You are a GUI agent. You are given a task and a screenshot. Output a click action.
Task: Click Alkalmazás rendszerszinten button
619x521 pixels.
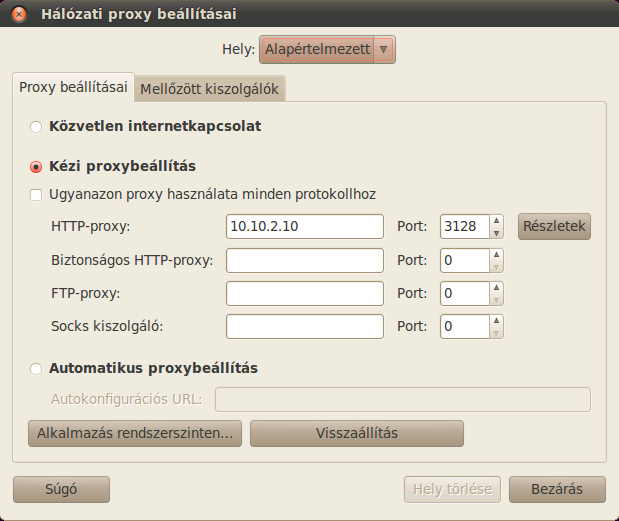[x=135, y=433]
